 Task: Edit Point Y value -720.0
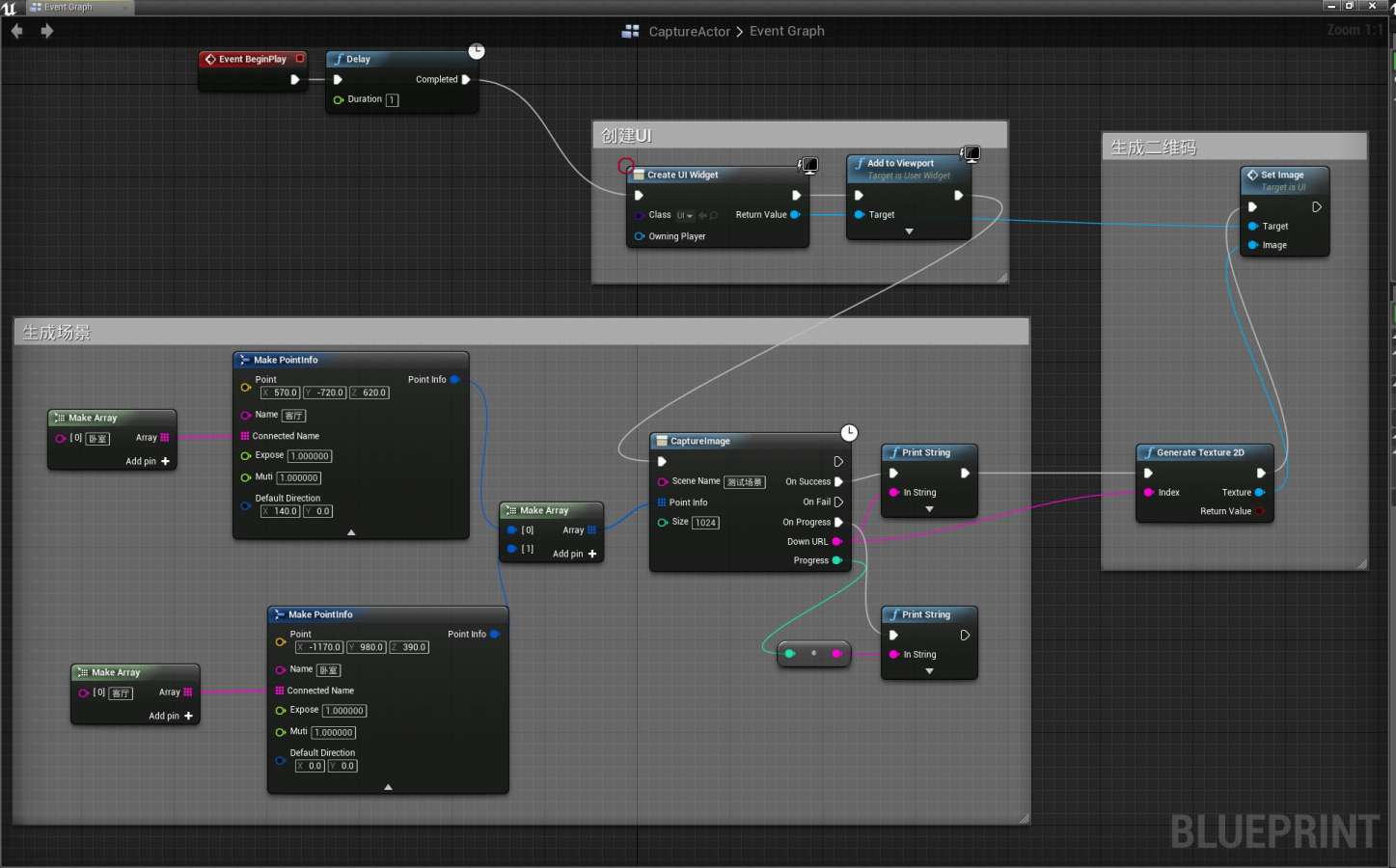324,393
